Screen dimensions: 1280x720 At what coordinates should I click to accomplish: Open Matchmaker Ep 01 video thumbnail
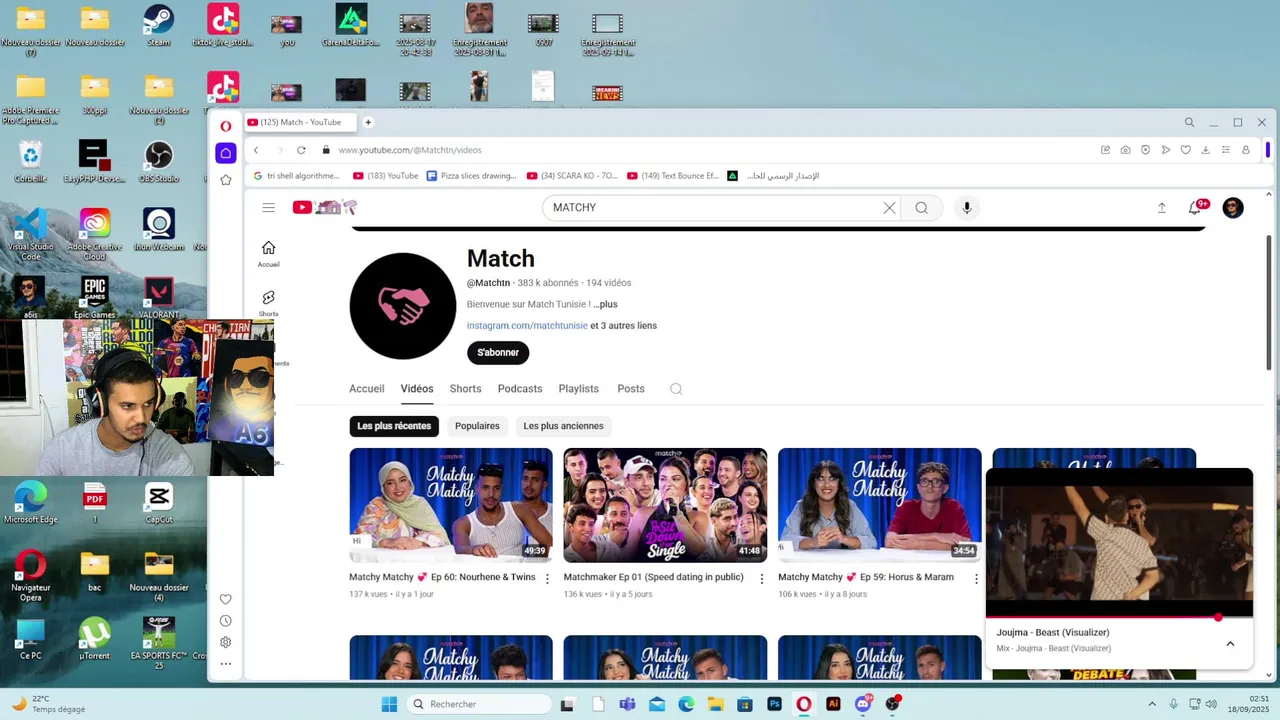pos(665,505)
